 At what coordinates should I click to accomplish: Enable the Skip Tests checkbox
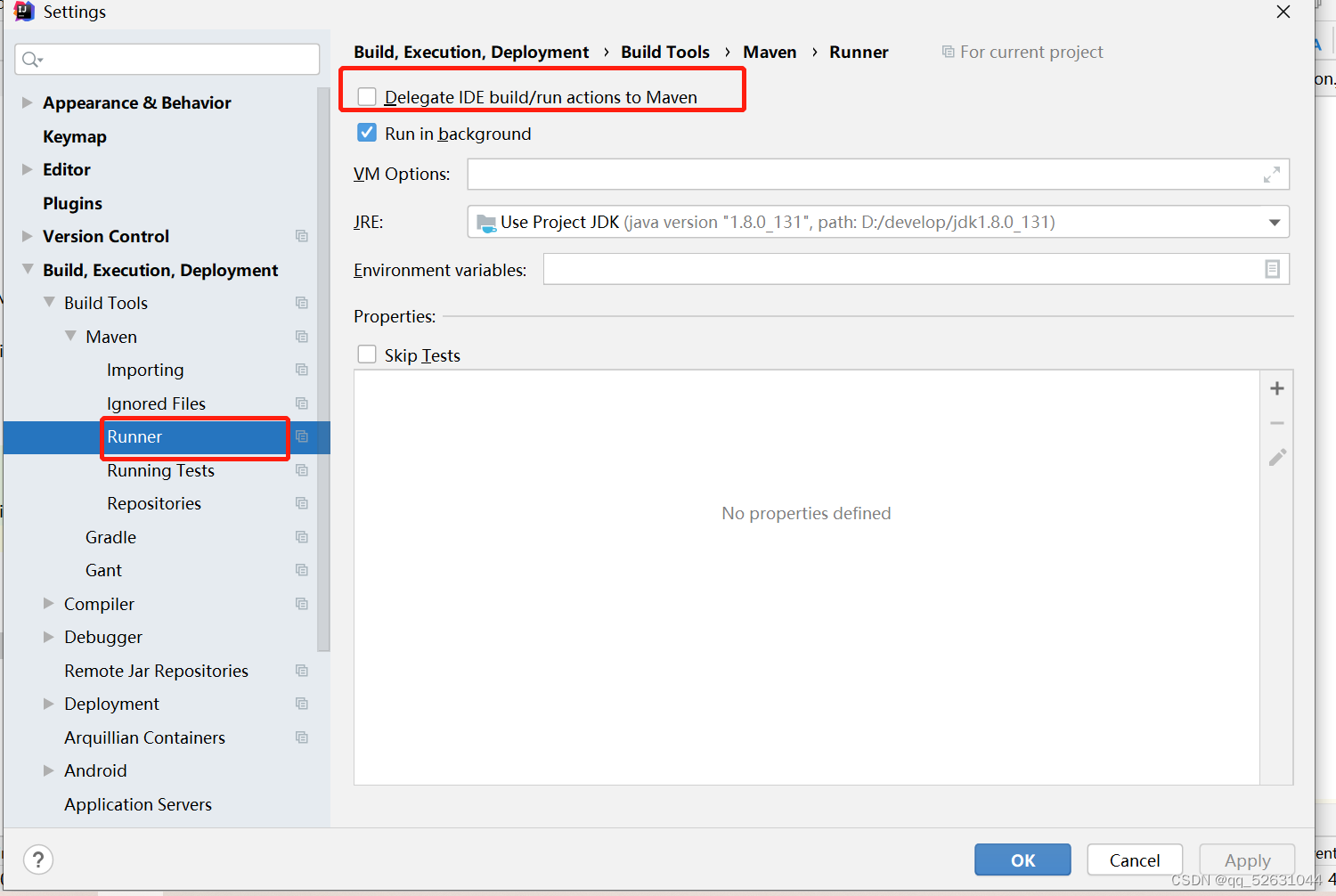point(366,354)
